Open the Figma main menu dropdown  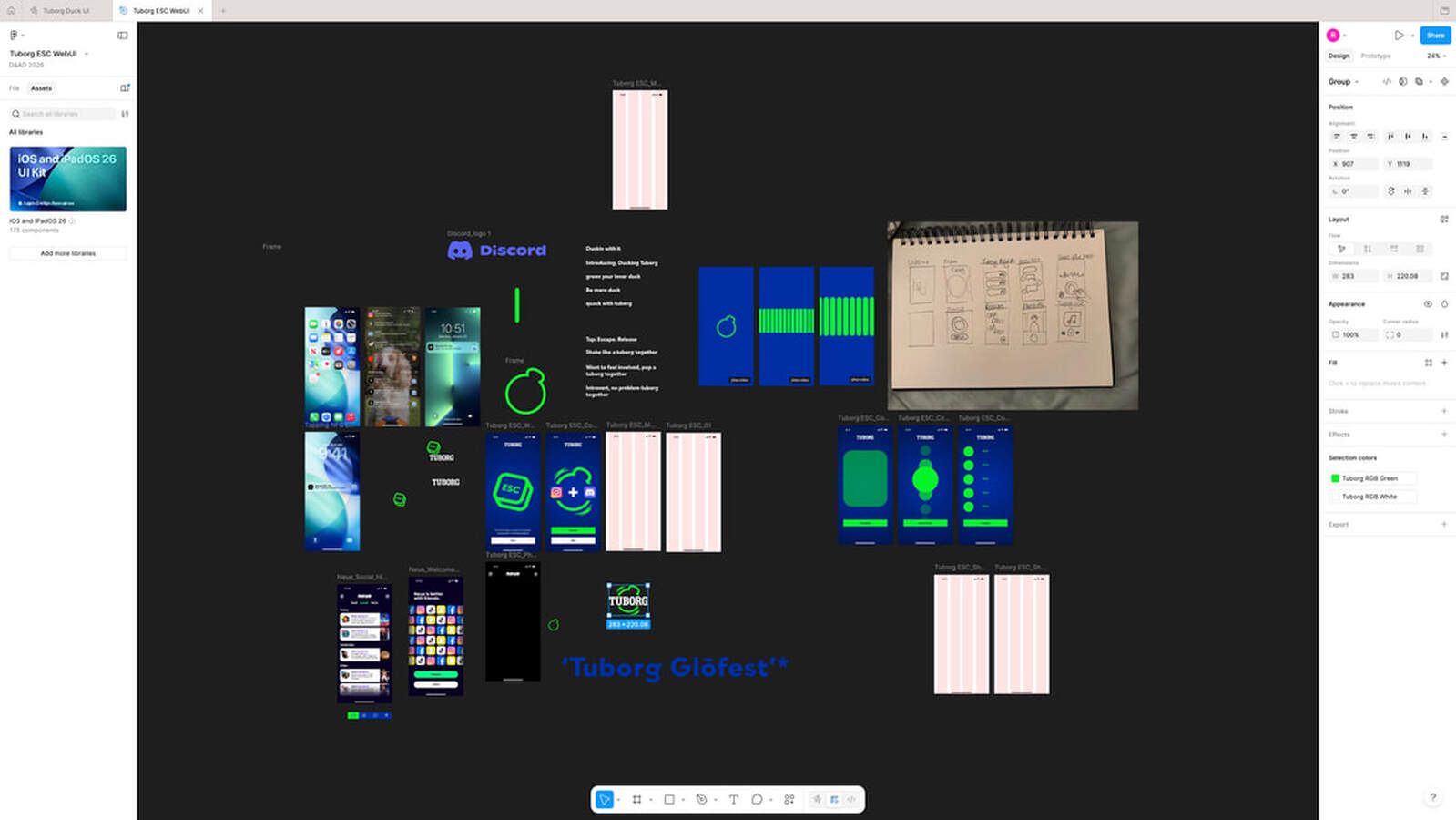[15, 36]
